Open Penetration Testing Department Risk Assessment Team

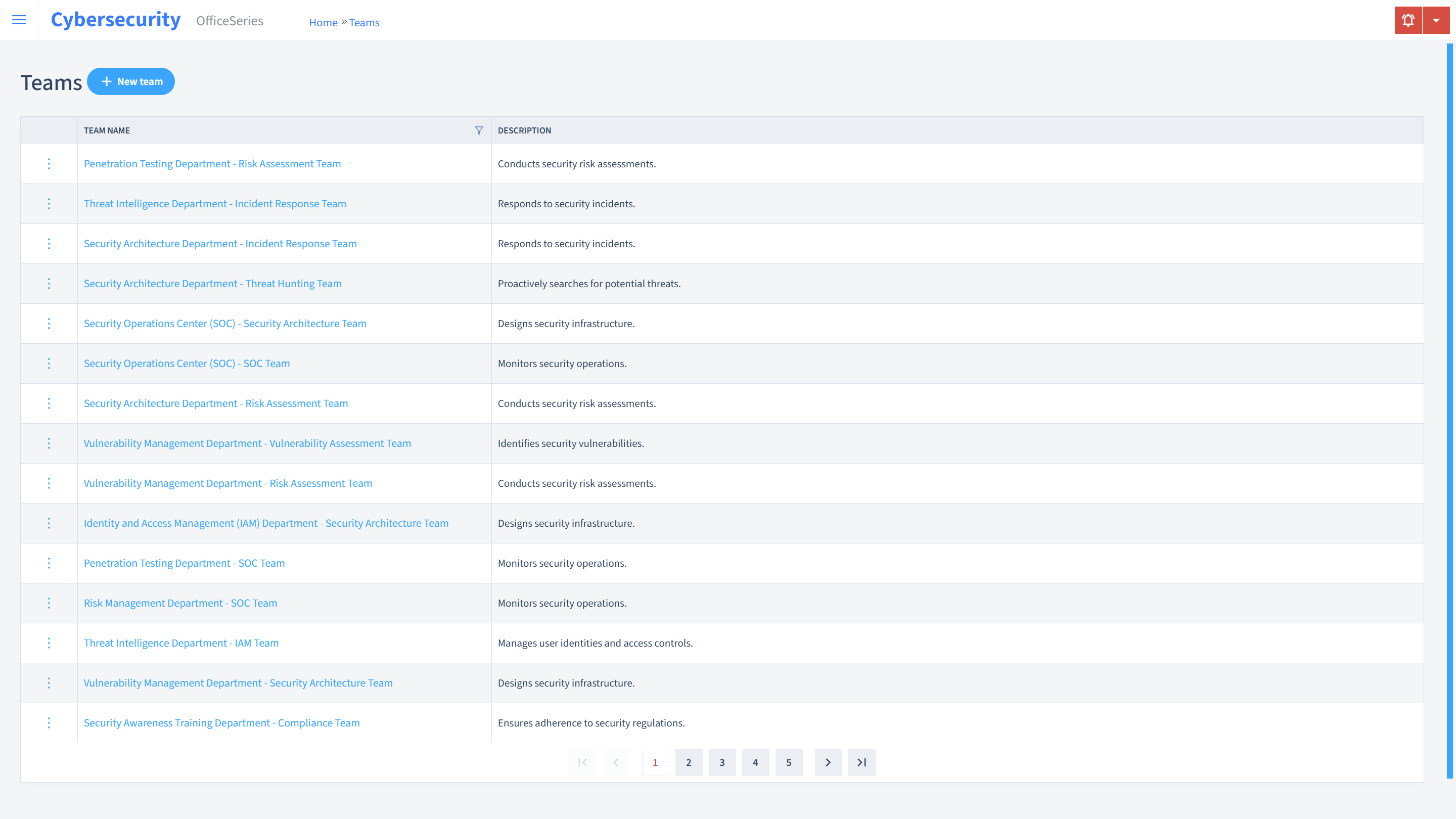click(212, 163)
